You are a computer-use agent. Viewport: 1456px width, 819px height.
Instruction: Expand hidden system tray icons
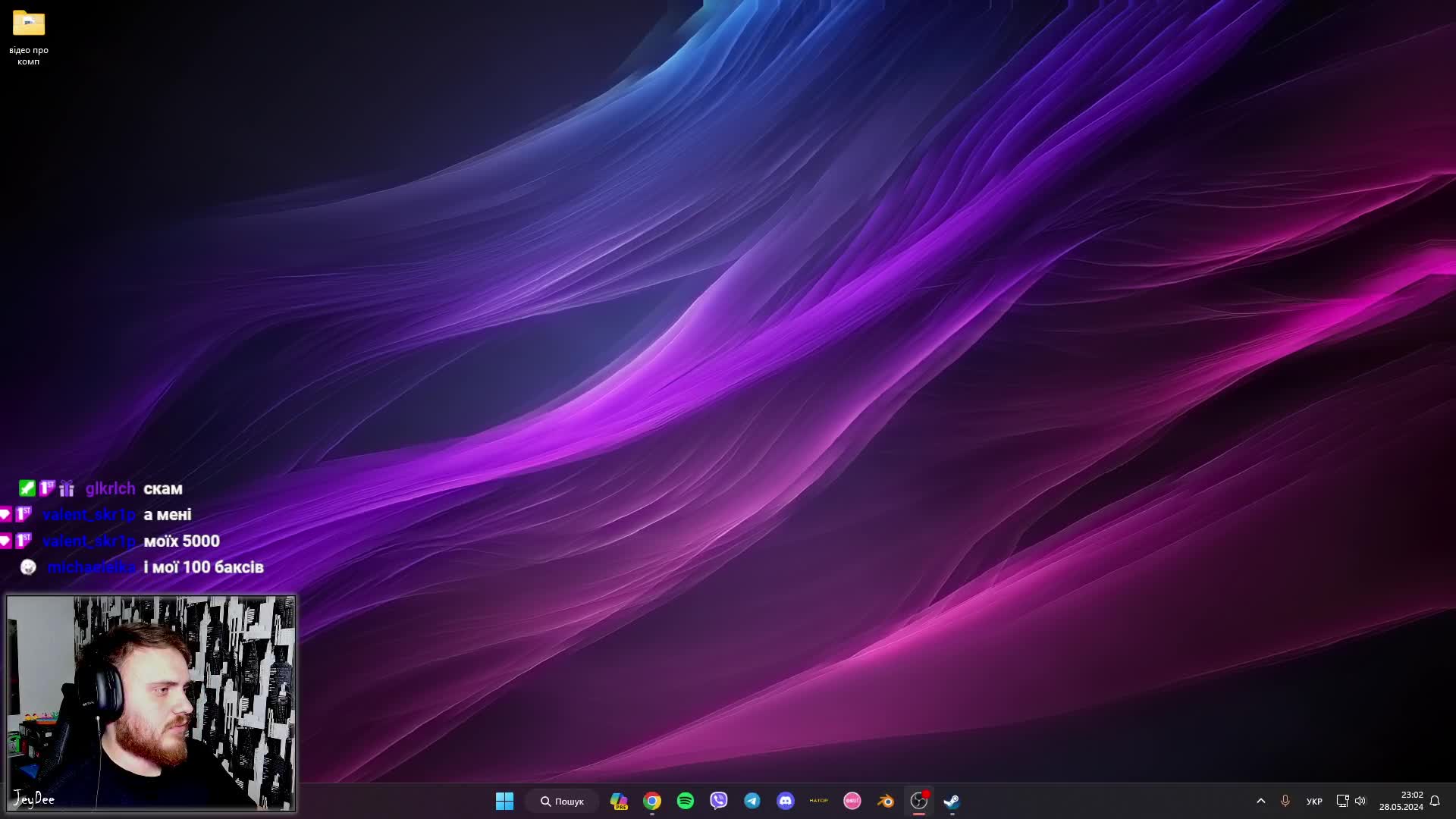point(1261,801)
